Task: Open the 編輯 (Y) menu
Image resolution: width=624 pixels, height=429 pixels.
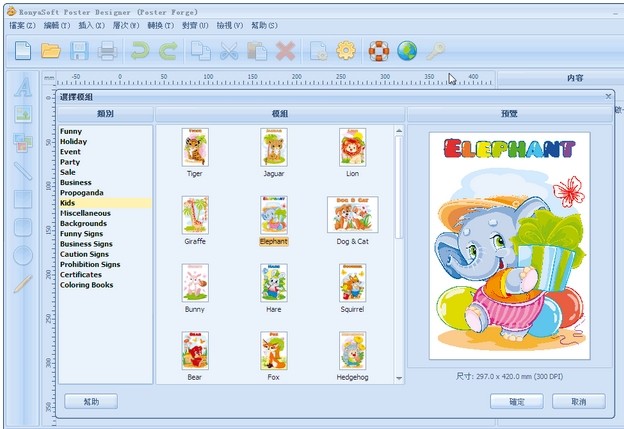Action: [x=57, y=25]
